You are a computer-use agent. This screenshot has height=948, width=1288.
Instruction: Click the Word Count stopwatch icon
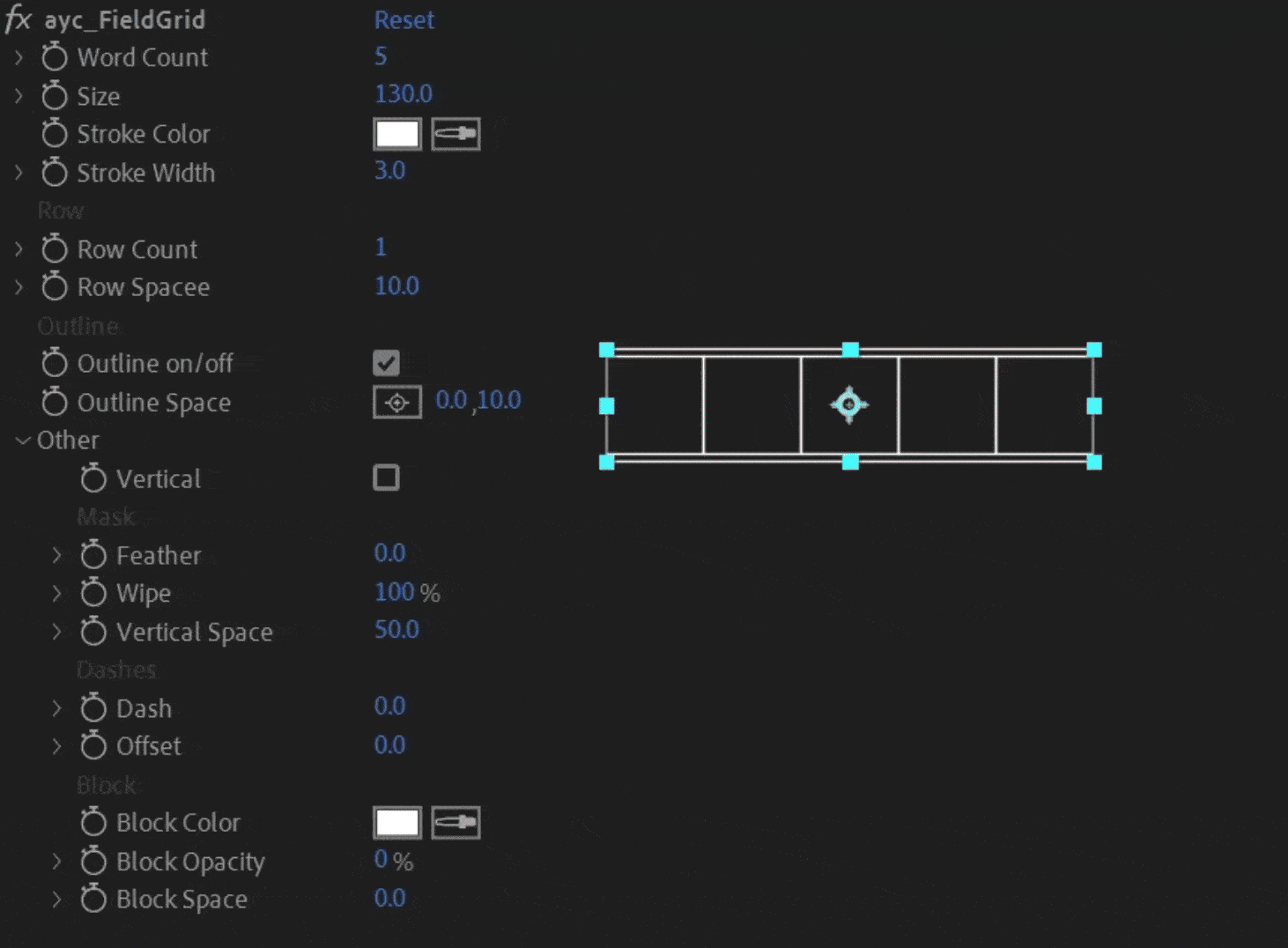(x=55, y=58)
